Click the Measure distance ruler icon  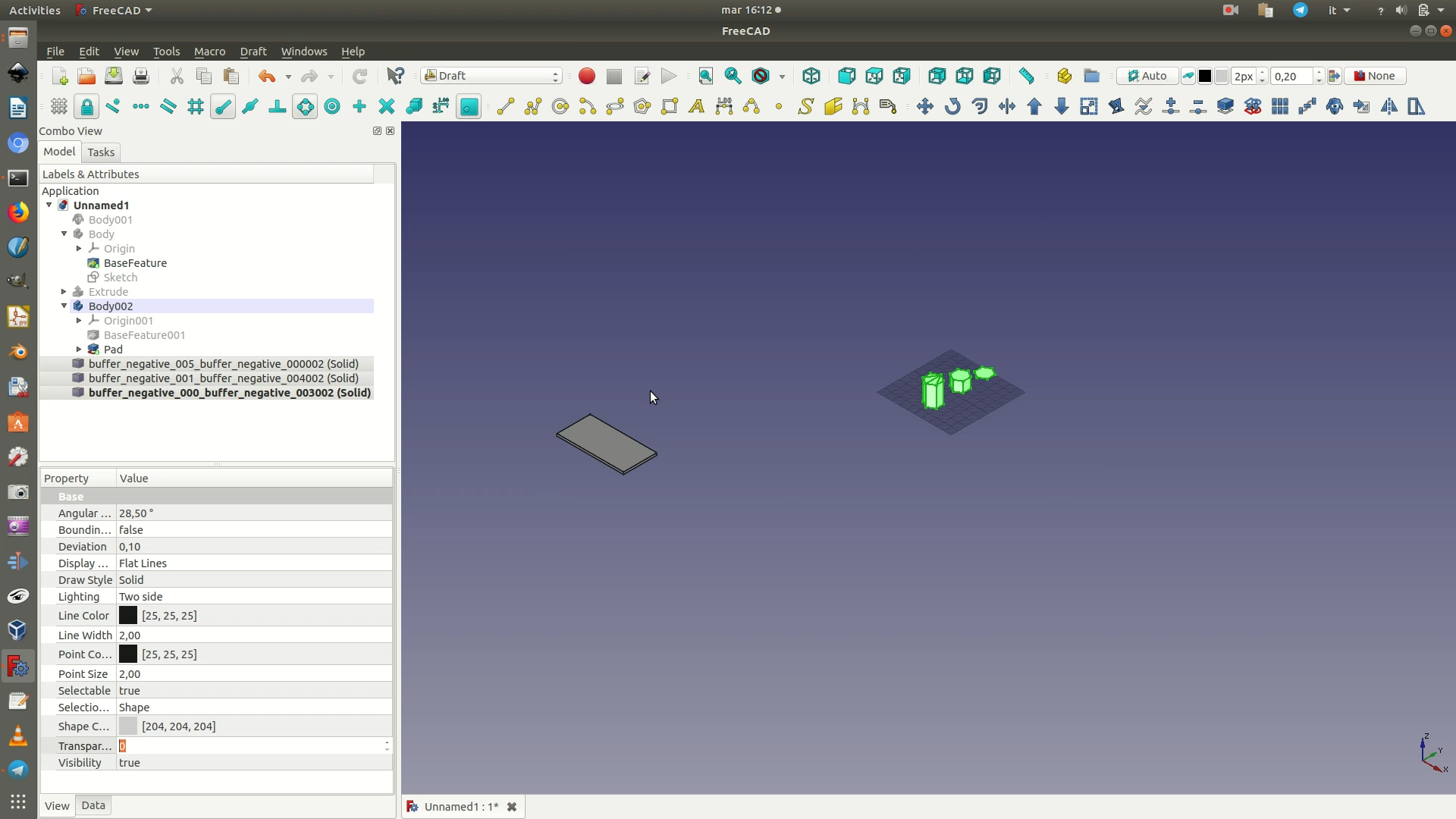coord(1026,76)
